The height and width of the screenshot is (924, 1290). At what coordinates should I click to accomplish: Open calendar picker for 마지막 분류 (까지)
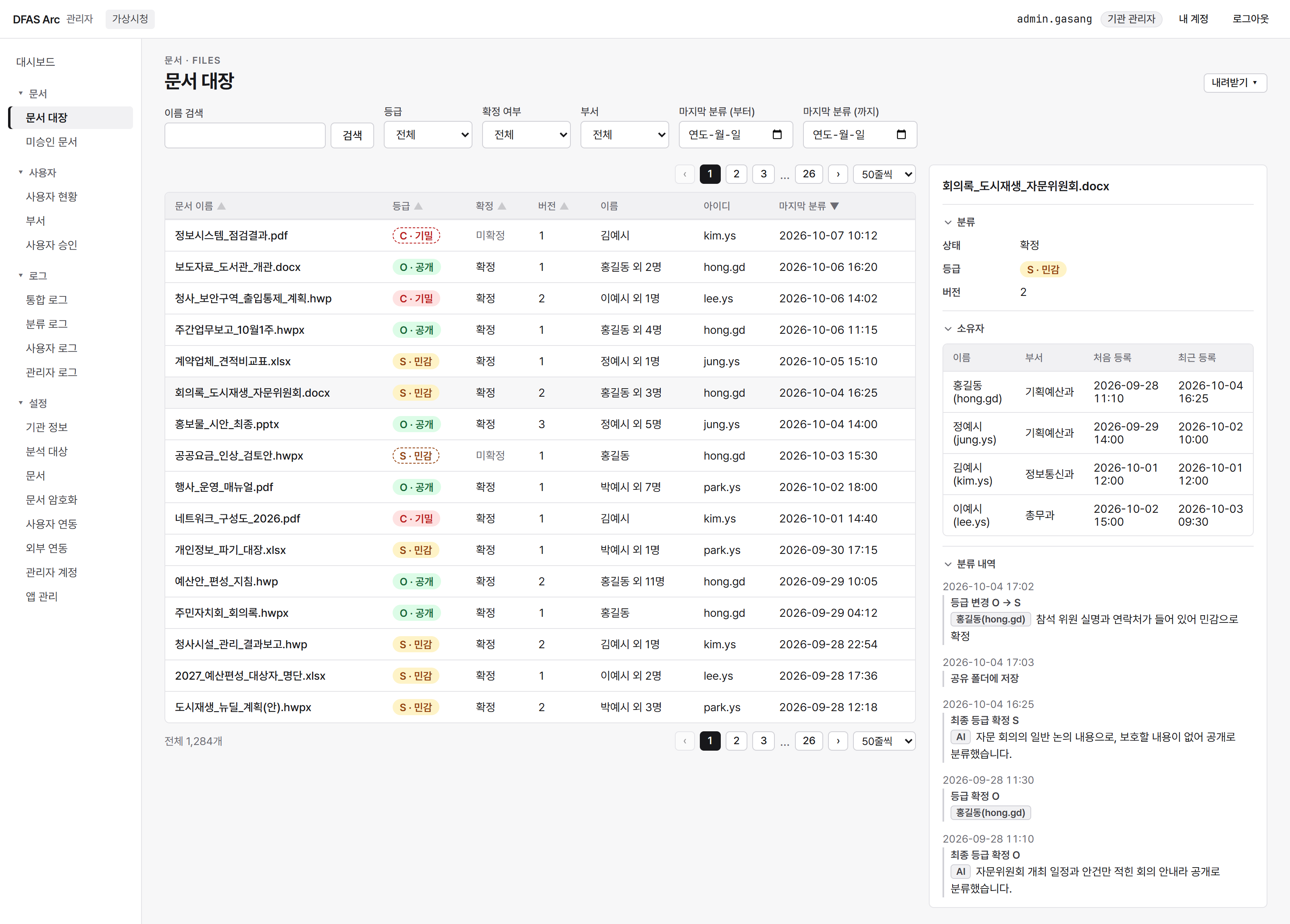[x=901, y=135]
